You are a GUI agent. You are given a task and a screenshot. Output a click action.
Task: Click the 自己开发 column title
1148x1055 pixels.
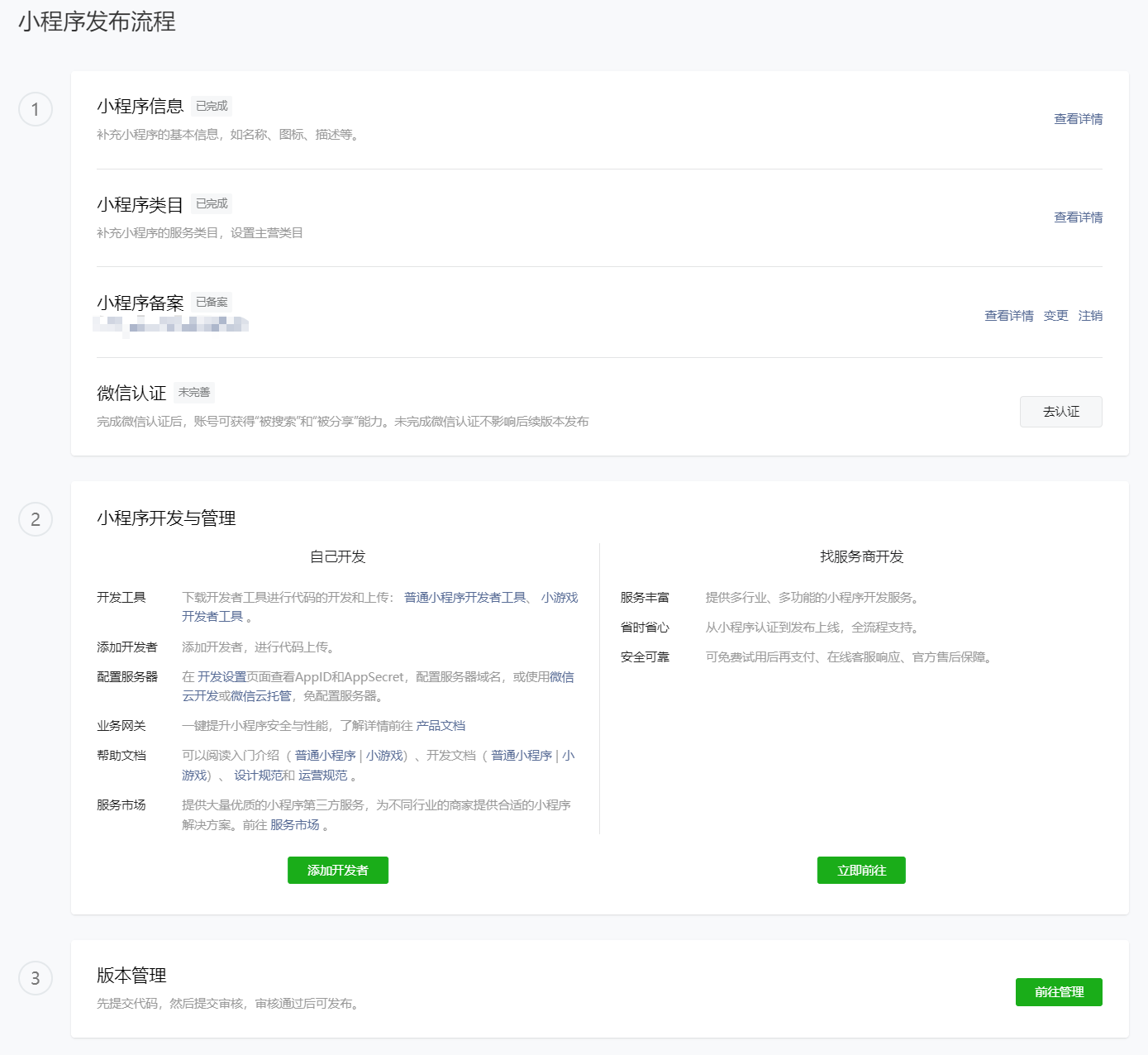pyautogui.click(x=337, y=556)
